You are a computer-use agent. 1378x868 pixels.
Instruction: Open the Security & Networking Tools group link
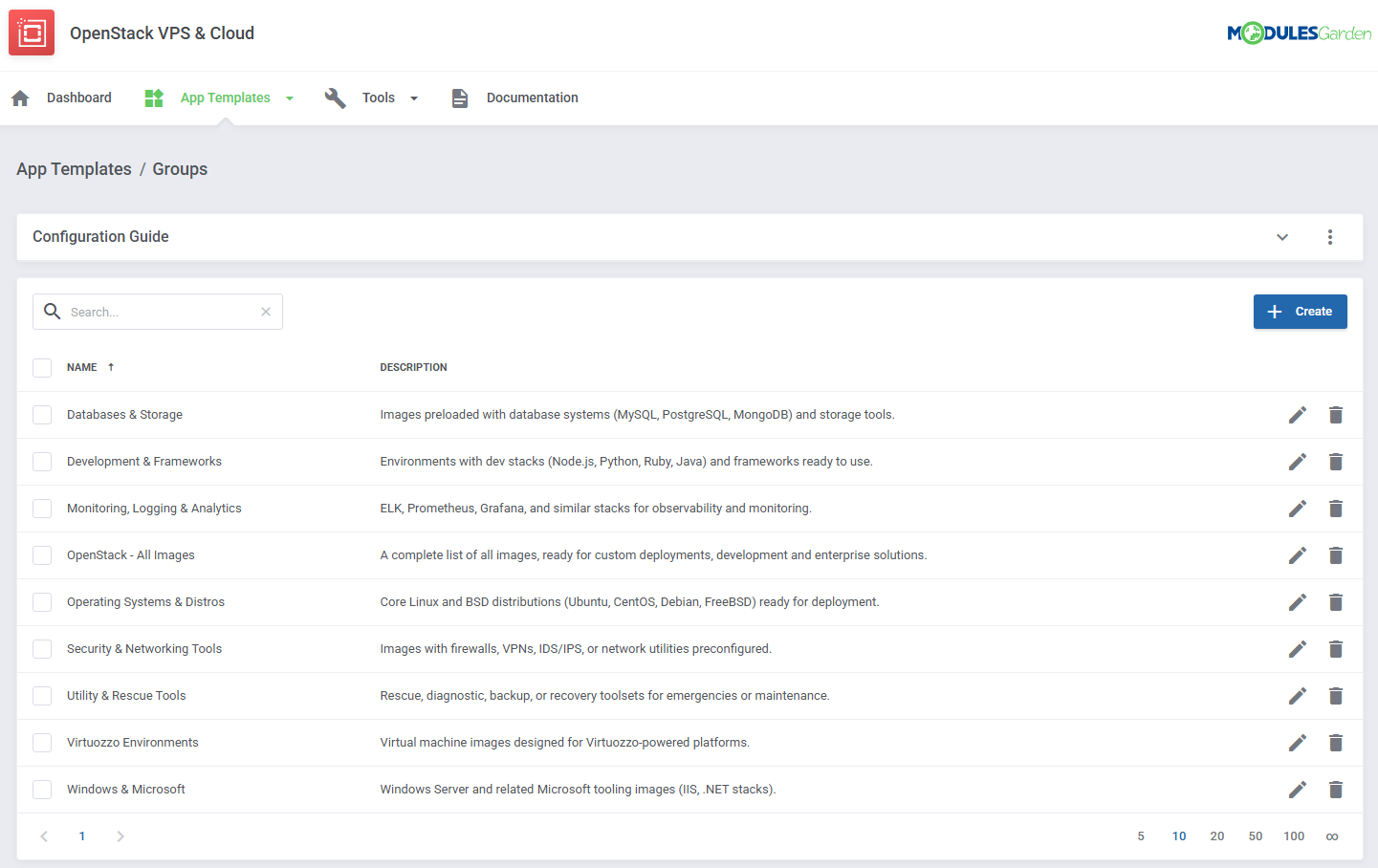pyautogui.click(x=143, y=648)
